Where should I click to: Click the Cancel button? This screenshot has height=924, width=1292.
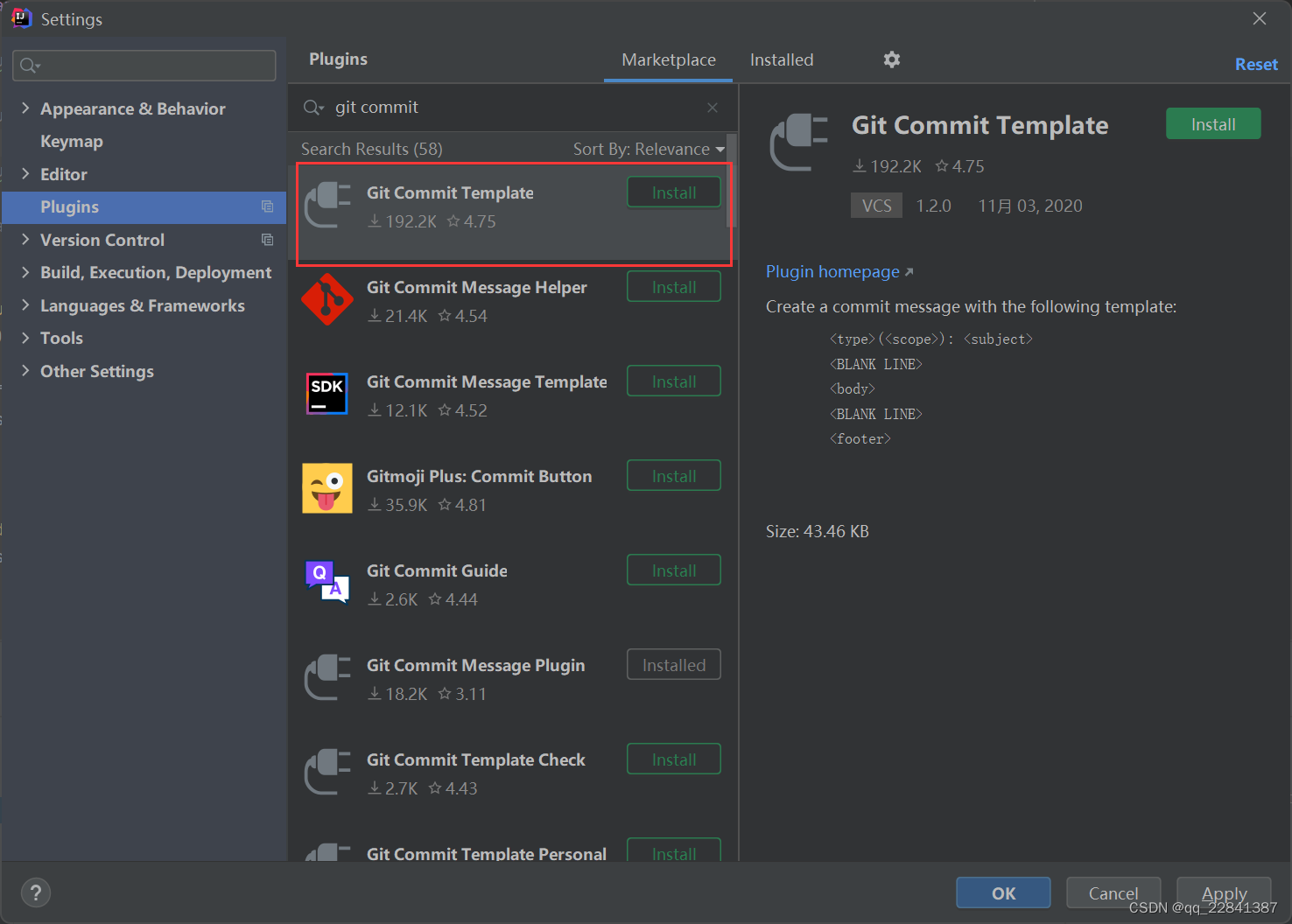click(1113, 892)
